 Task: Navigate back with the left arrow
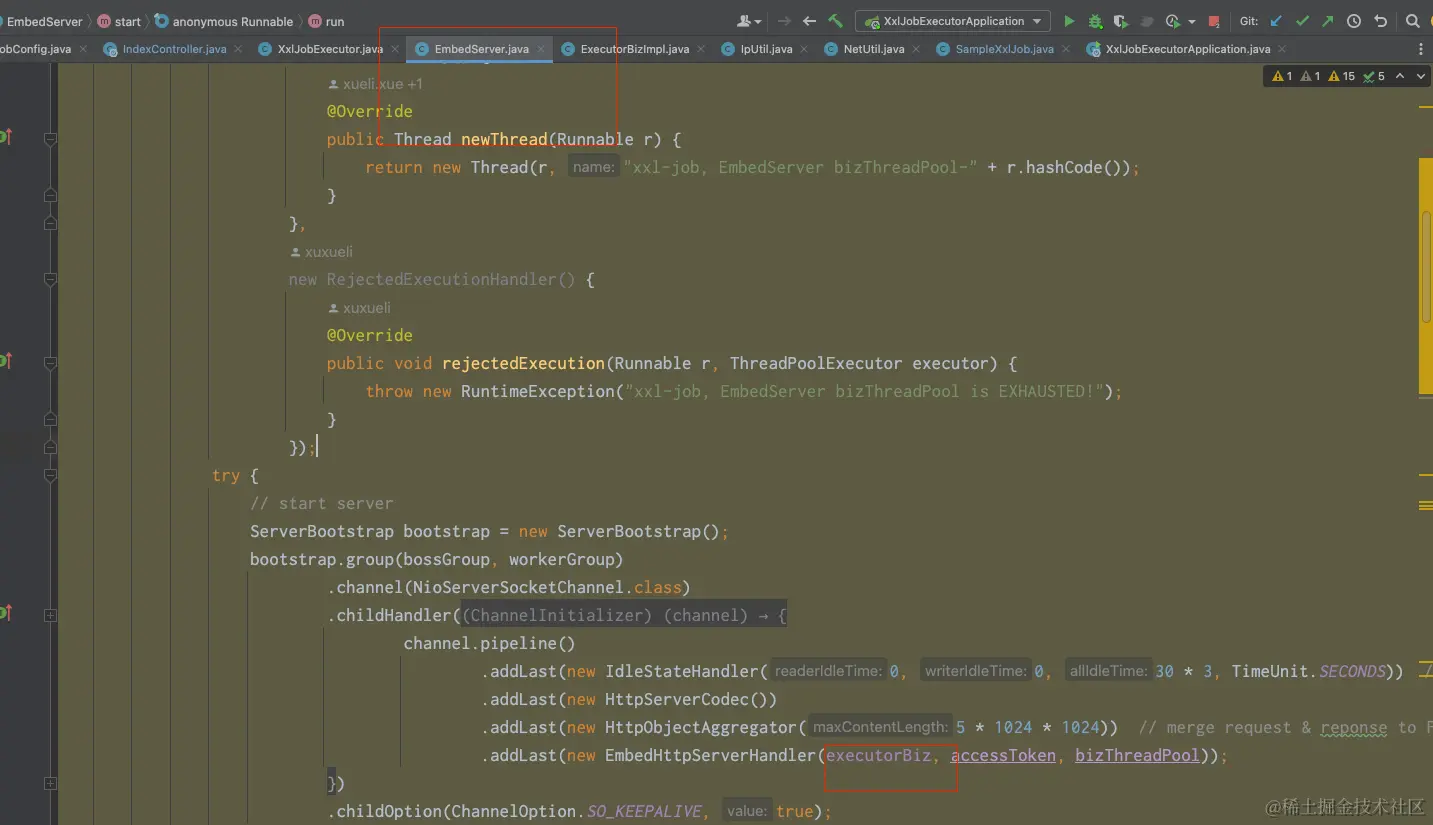coord(810,21)
